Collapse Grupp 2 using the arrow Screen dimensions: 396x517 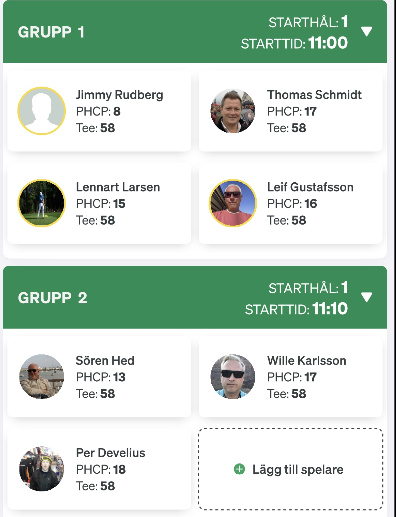click(x=366, y=297)
